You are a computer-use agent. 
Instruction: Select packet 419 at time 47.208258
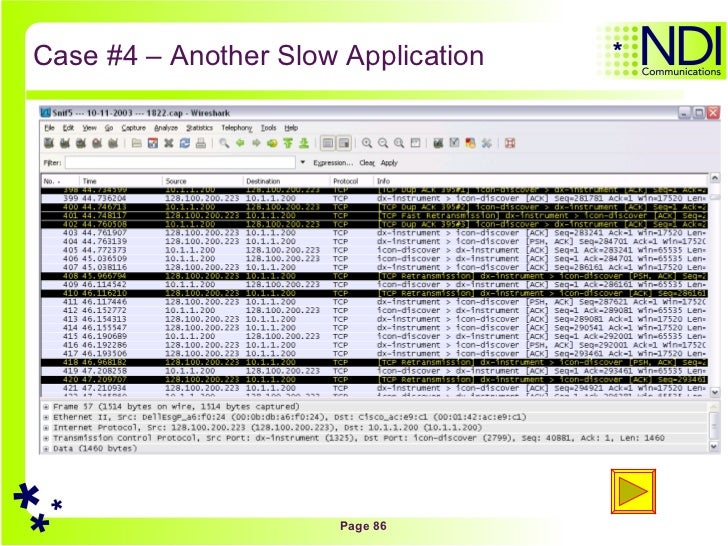374,371
